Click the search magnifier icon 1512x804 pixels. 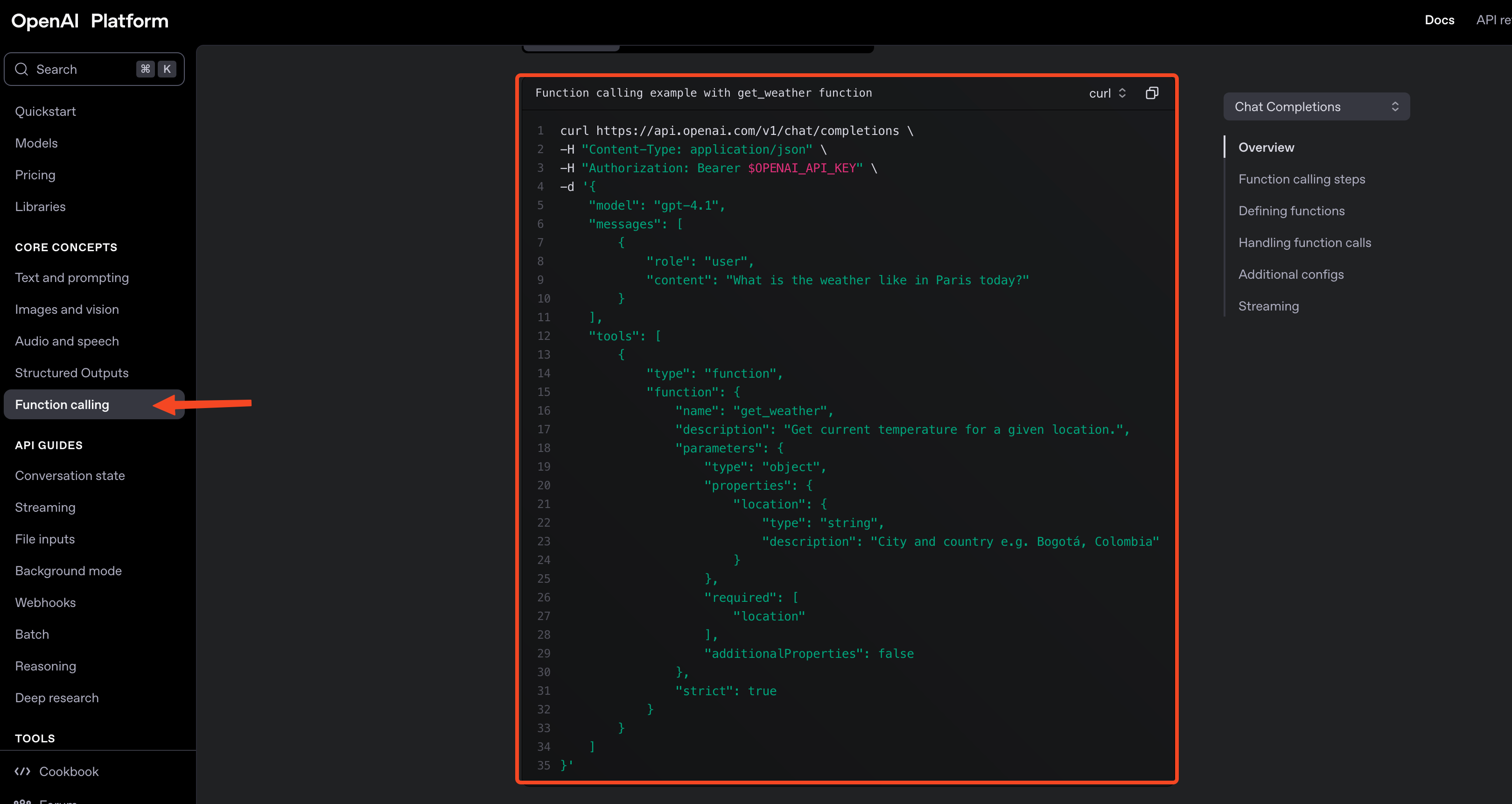(x=22, y=69)
